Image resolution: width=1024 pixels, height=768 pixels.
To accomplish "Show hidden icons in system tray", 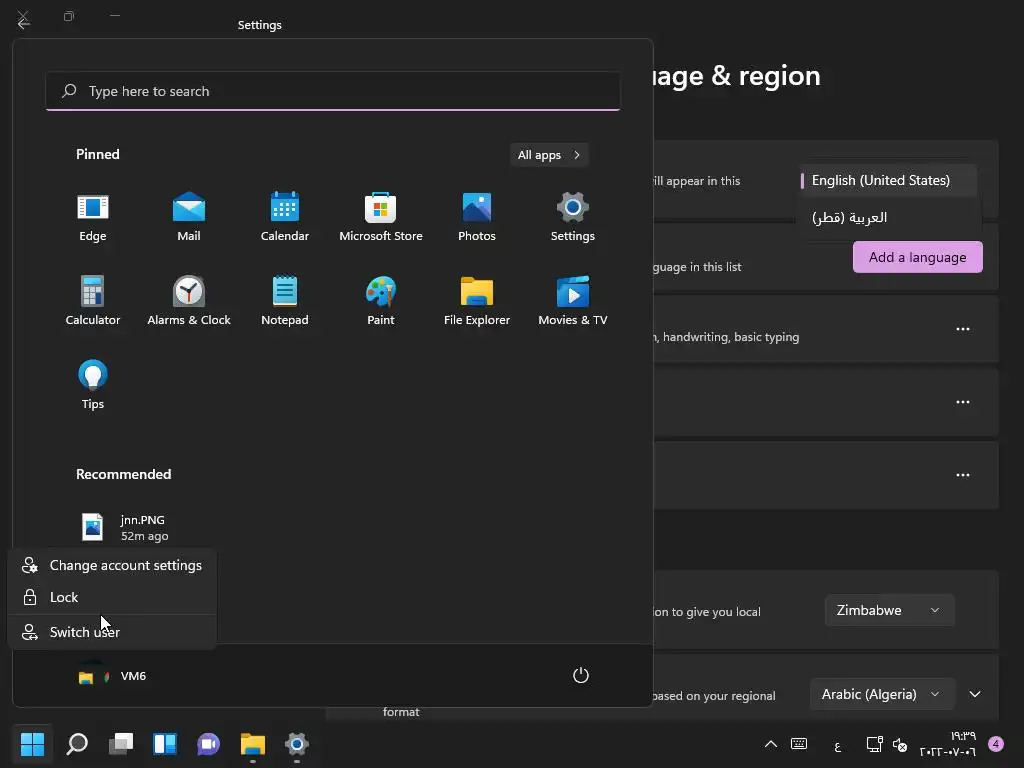I will (771, 744).
